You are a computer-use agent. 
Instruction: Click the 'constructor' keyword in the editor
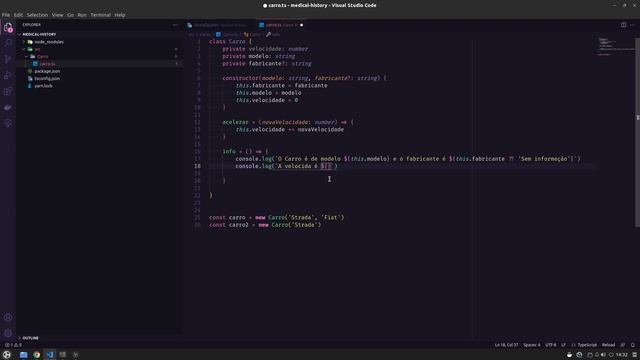(240, 78)
